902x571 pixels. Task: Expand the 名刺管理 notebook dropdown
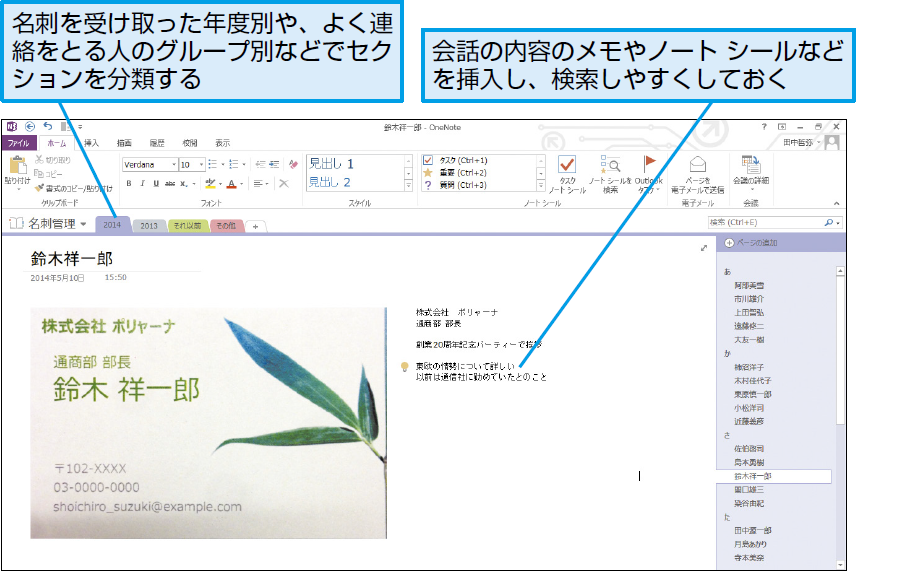83,224
